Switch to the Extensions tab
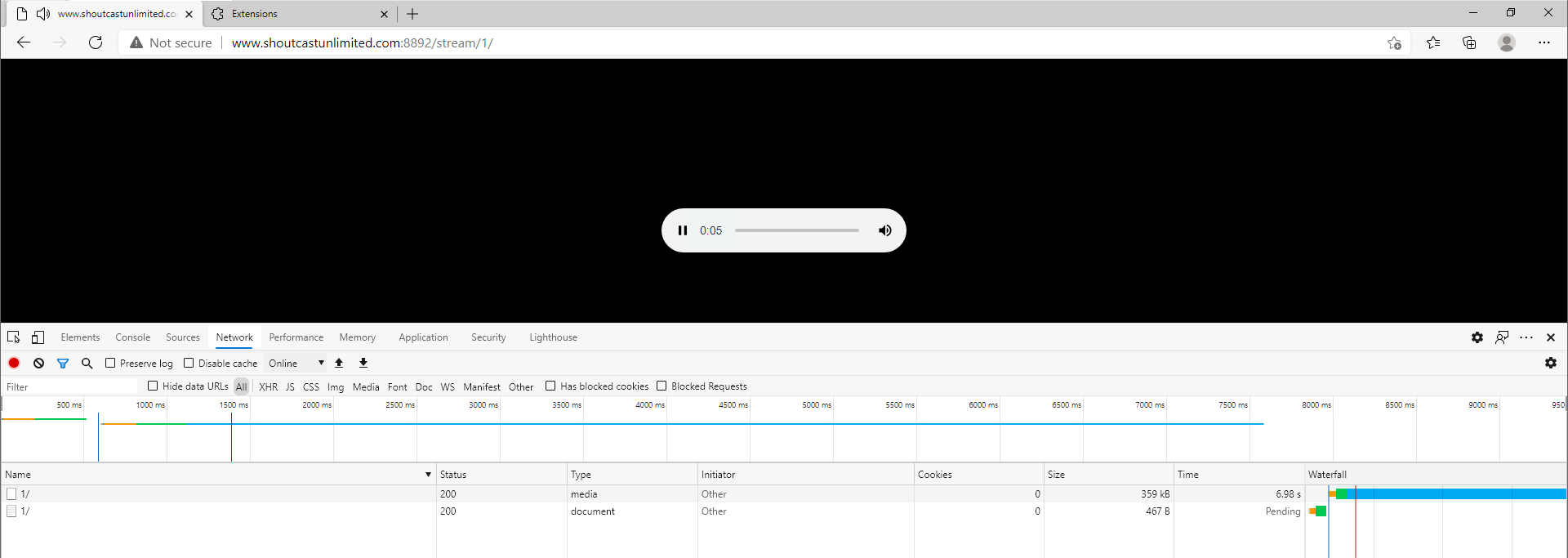Image resolution: width=1568 pixels, height=558 pixels. coord(300,14)
